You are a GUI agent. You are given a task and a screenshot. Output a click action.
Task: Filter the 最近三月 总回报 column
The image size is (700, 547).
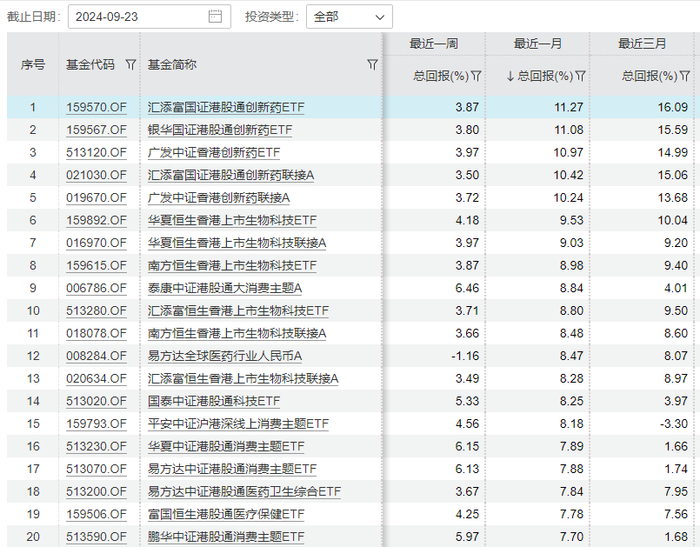[x=684, y=76]
